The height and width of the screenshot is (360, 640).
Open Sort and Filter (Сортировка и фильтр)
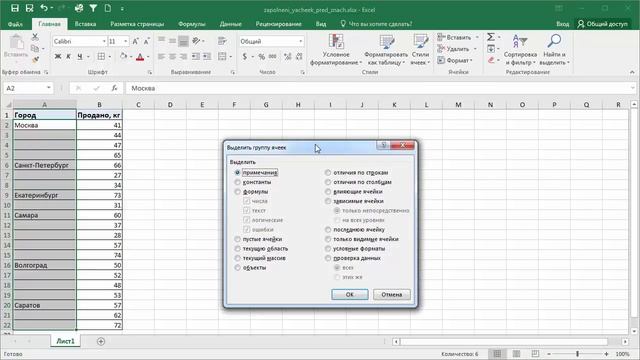[520, 49]
